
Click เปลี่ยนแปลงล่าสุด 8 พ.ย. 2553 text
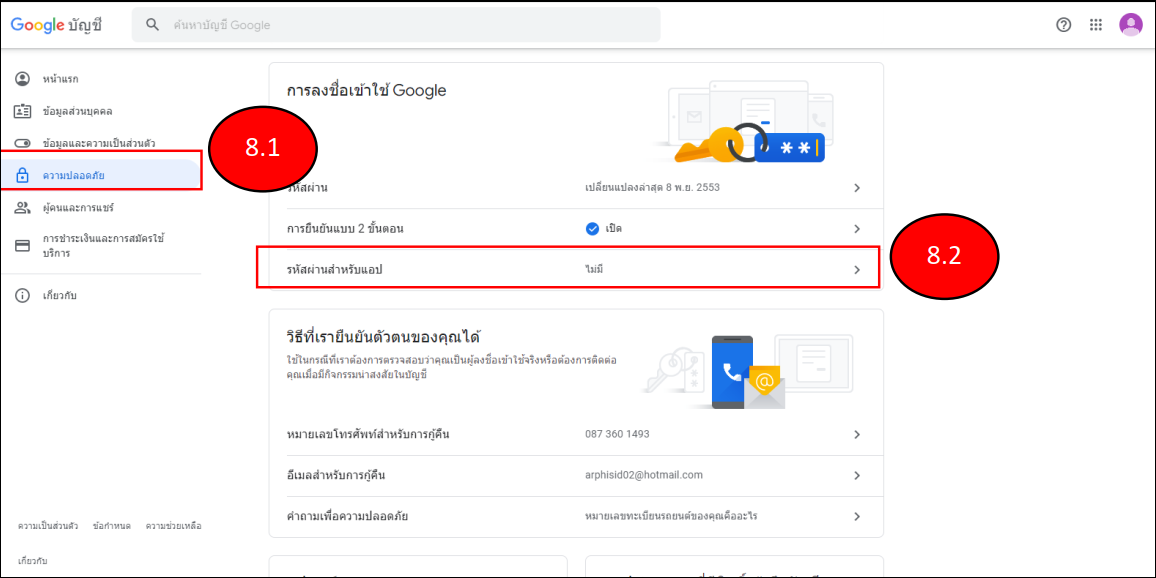[652, 188]
